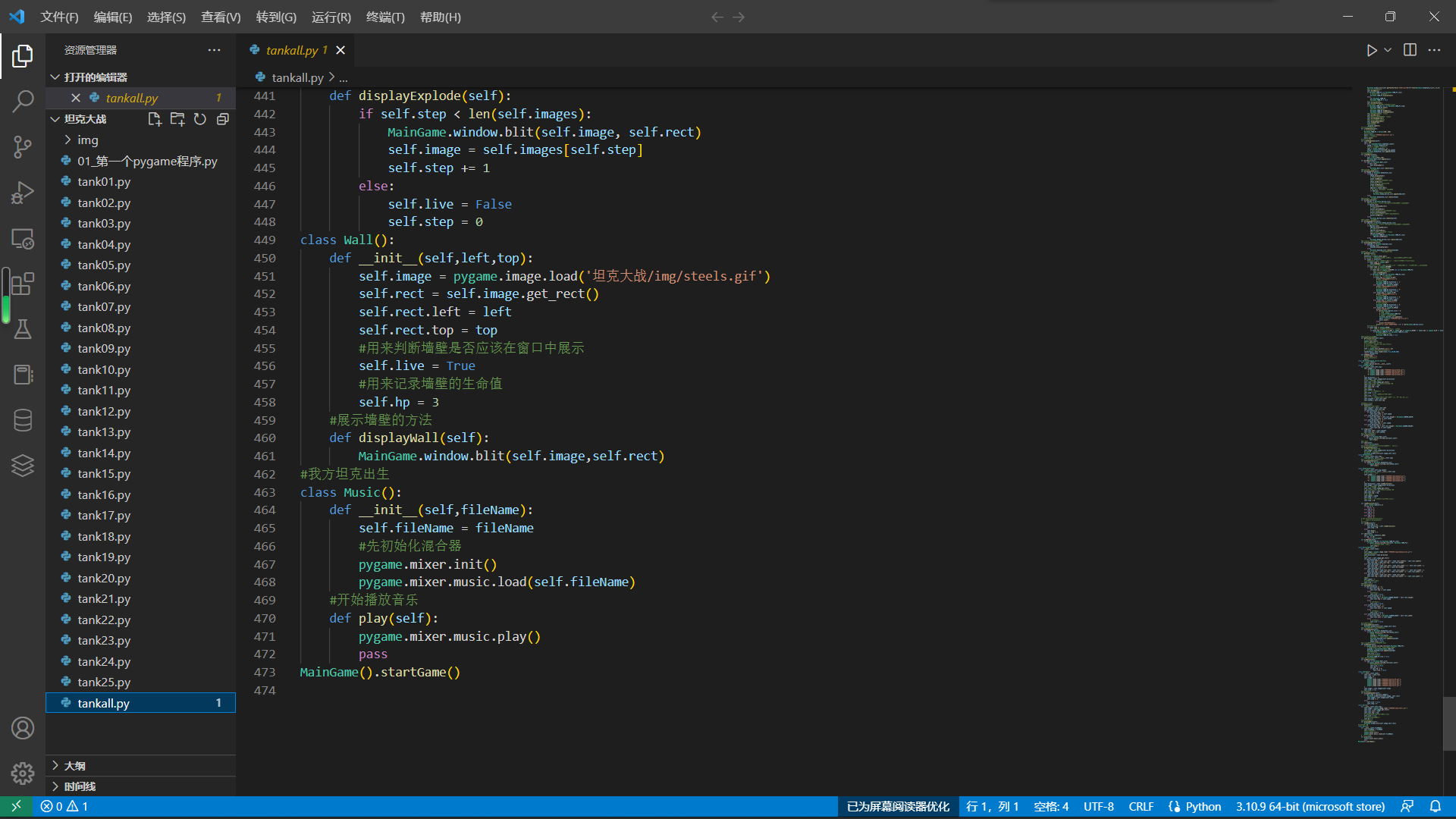1456x819 pixels.
Task: Click 已为屏幕阅读器优化 status item
Action: (898, 806)
